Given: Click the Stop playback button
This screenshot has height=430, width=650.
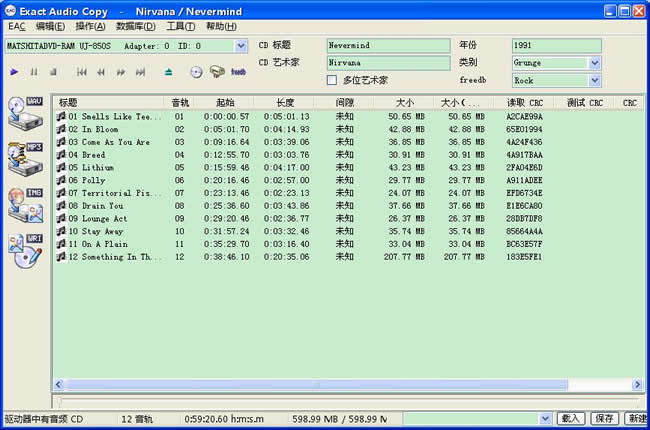Looking at the screenshot, I should click(53, 72).
